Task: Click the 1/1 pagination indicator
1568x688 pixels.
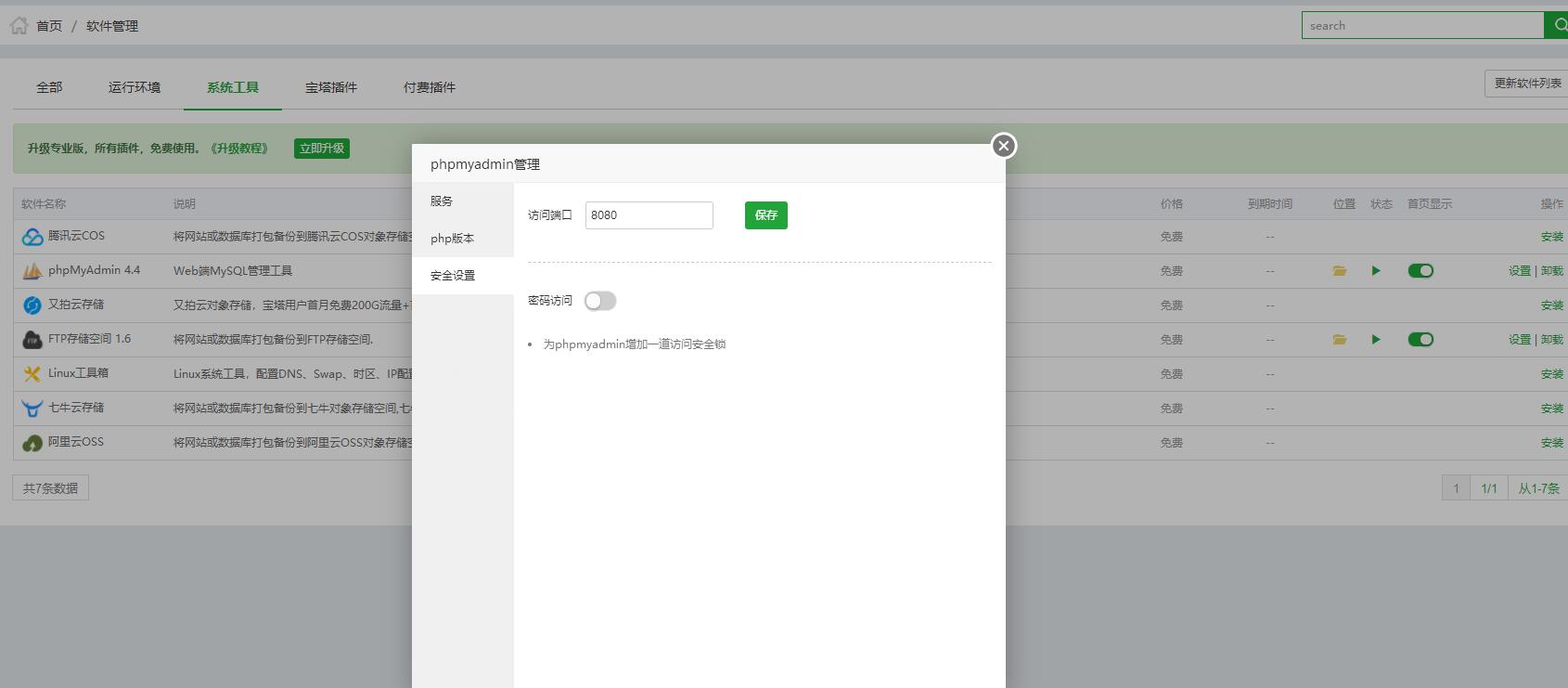Action: click(x=1489, y=488)
